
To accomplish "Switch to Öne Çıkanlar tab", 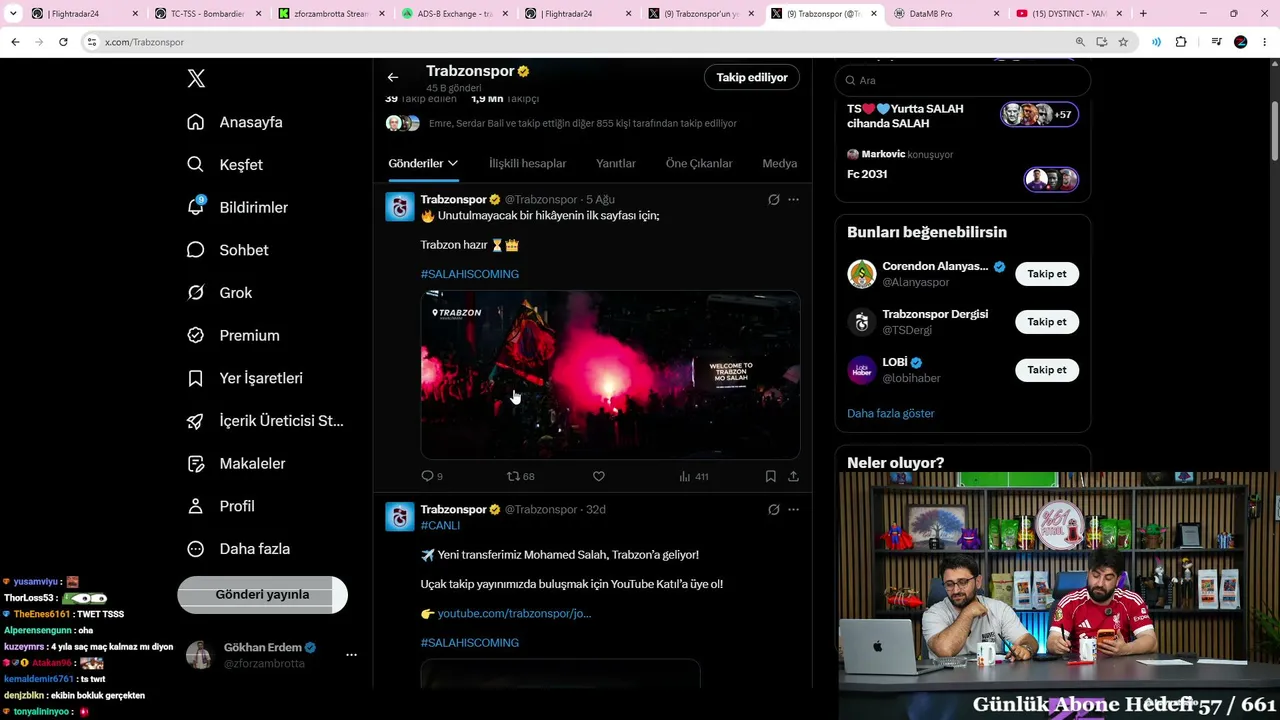I will [699, 163].
